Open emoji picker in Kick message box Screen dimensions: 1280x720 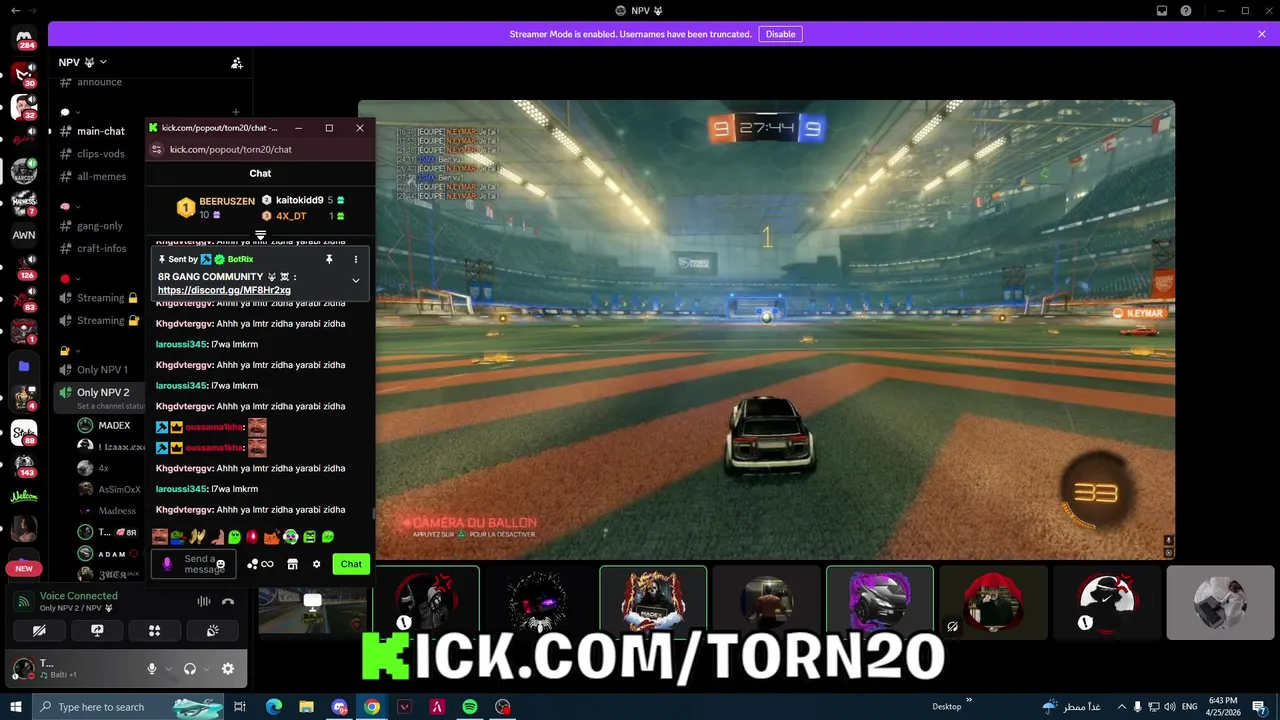(x=221, y=565)
